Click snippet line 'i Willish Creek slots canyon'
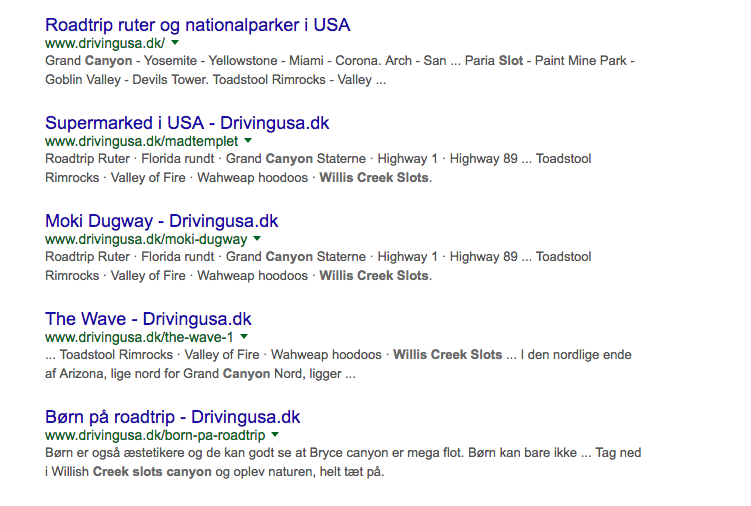 coord(215,472)
